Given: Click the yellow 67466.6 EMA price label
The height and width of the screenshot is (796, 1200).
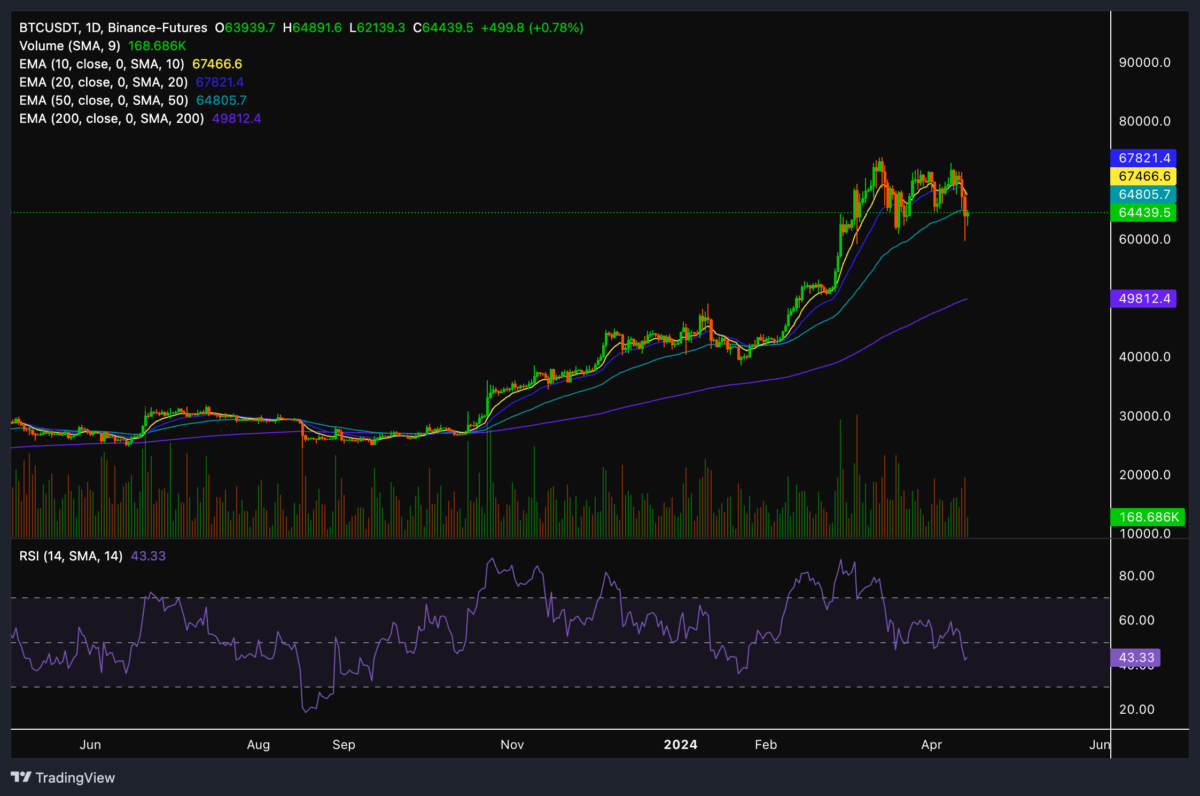Looking at the screenshot, I should pos(1143,176).
